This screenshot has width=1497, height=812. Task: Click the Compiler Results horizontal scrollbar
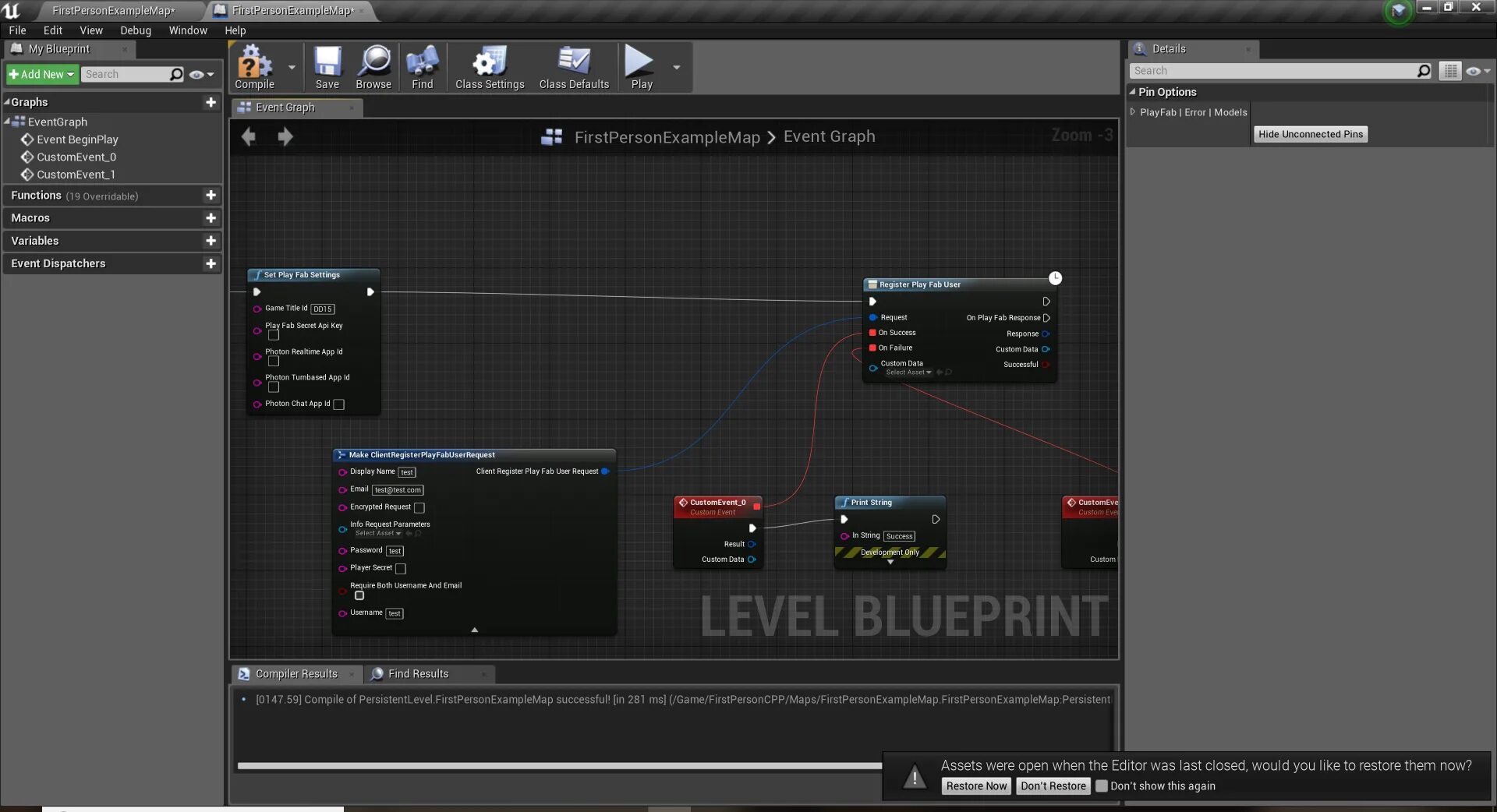(x=559, y=766)
